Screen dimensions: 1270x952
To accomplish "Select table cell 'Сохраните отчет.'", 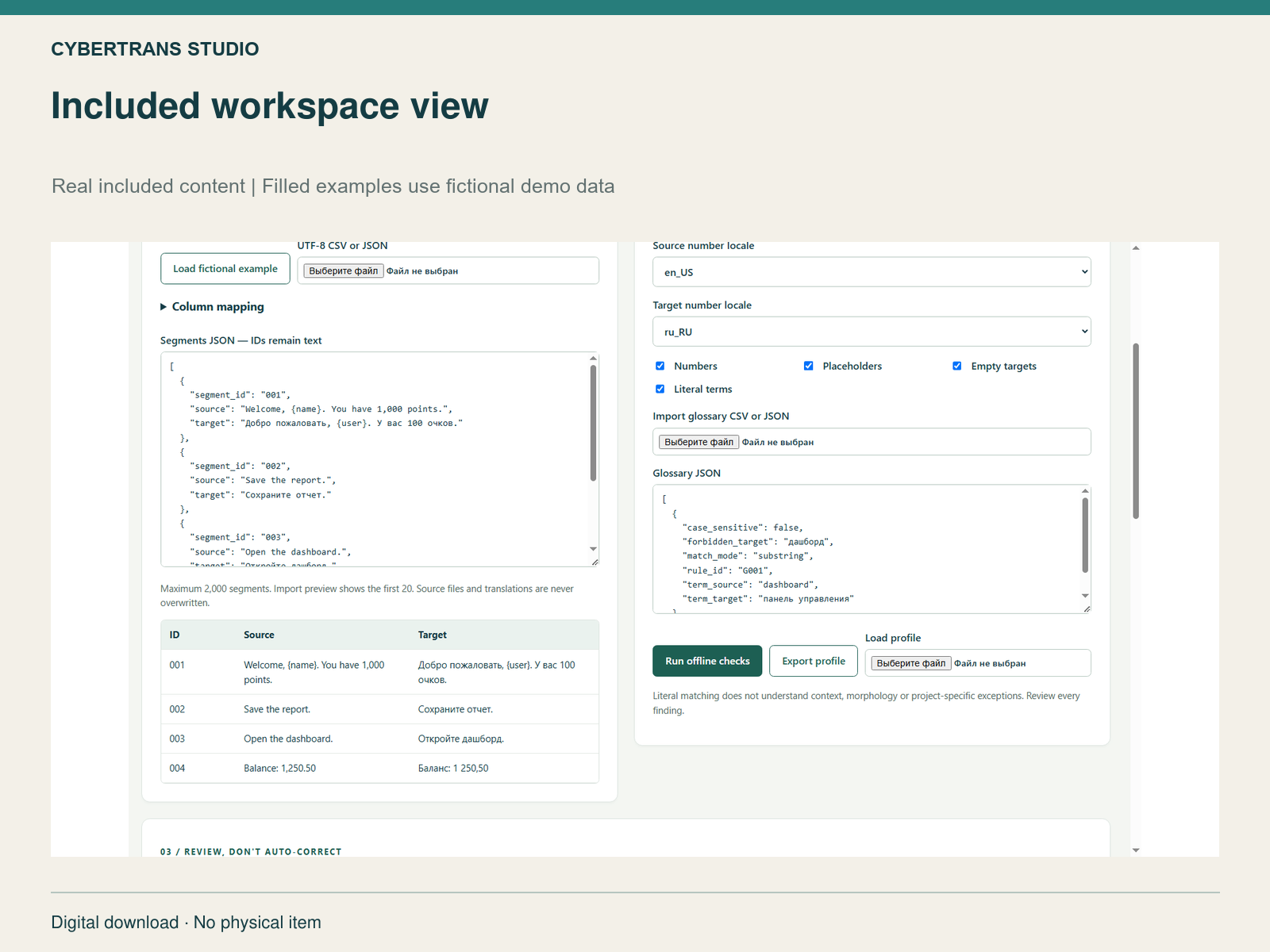I will [456, 709].
